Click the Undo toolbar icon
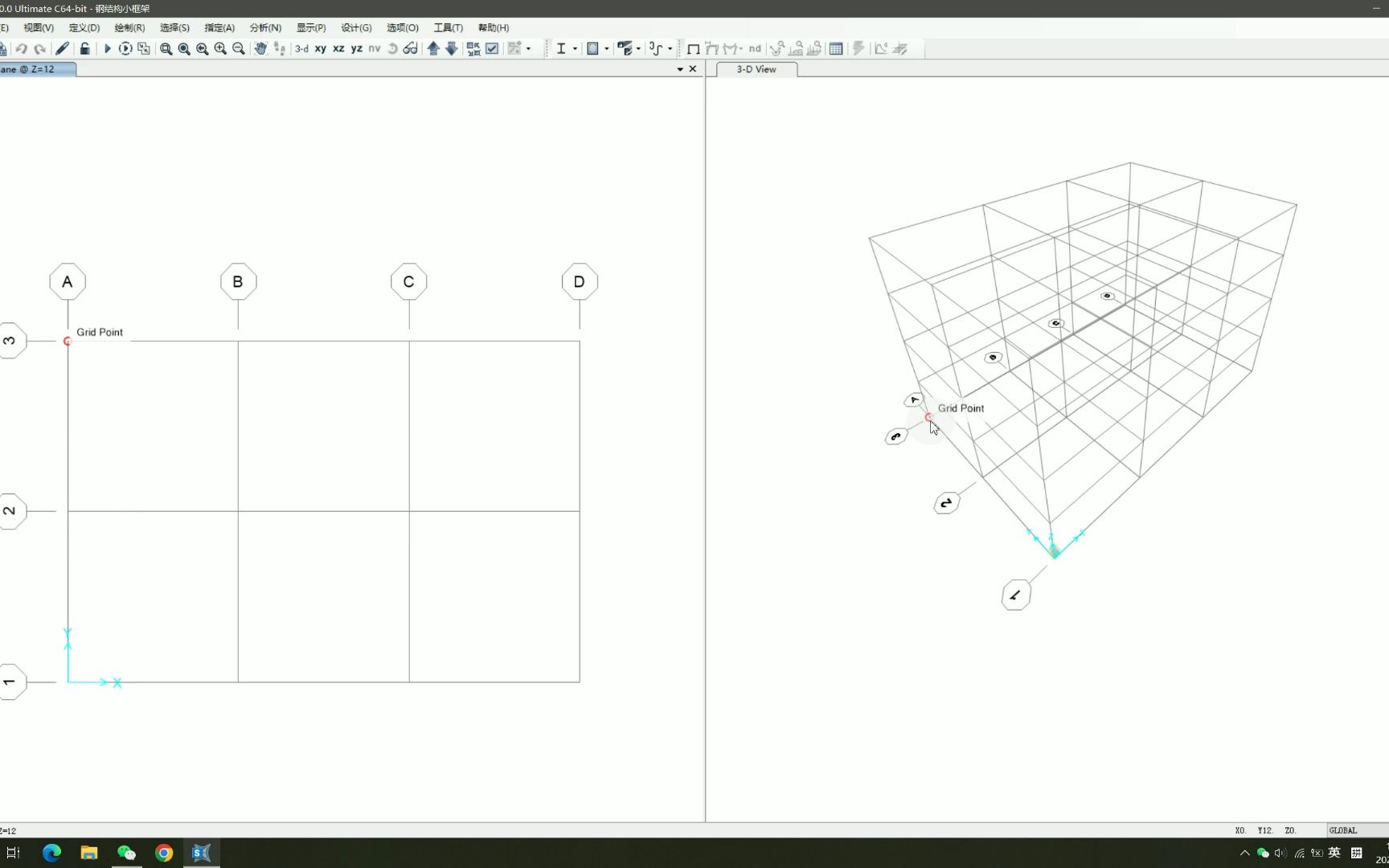 (x=22, y=49)
